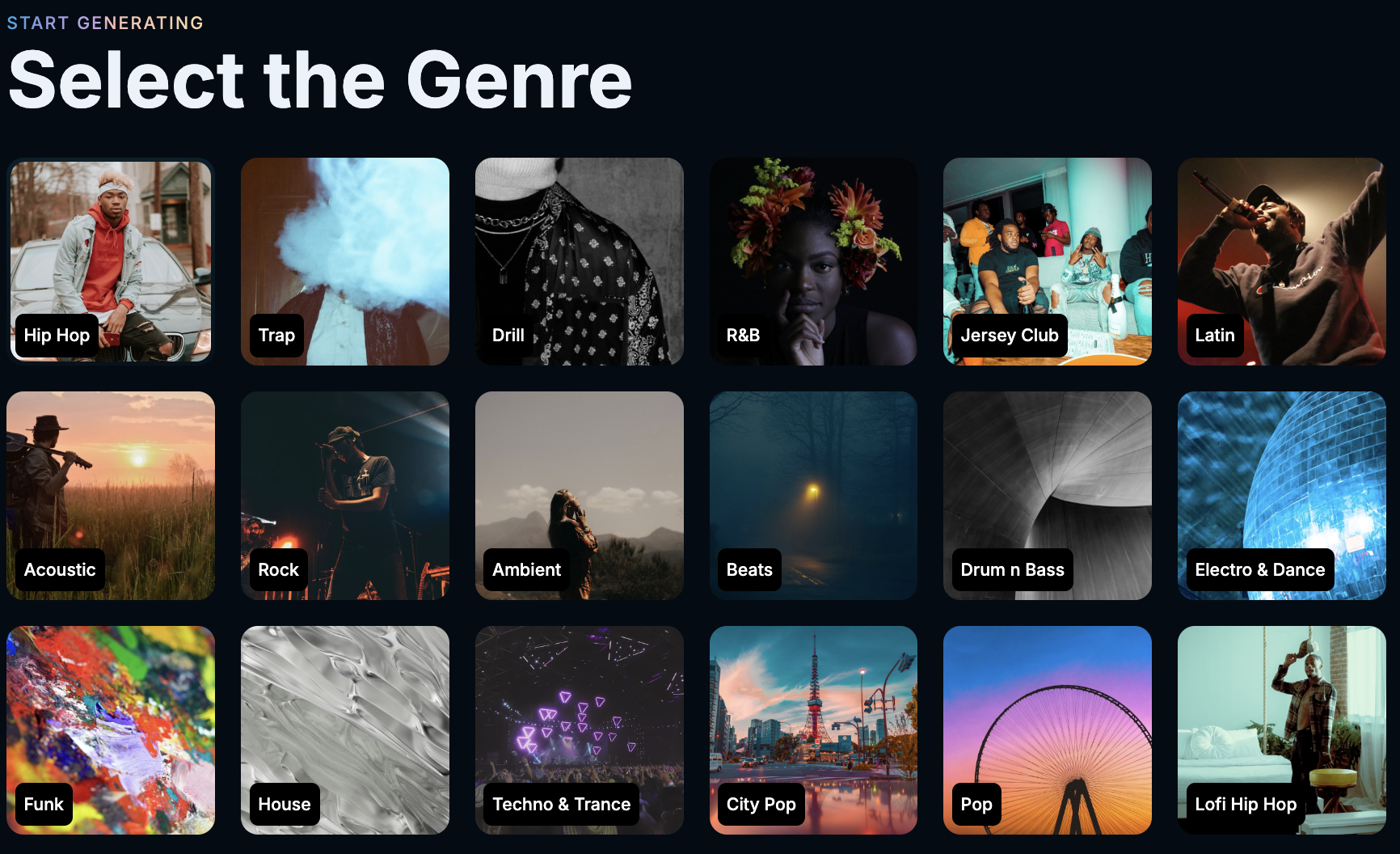Select the Acoustic genre tile

coord(111,496)
